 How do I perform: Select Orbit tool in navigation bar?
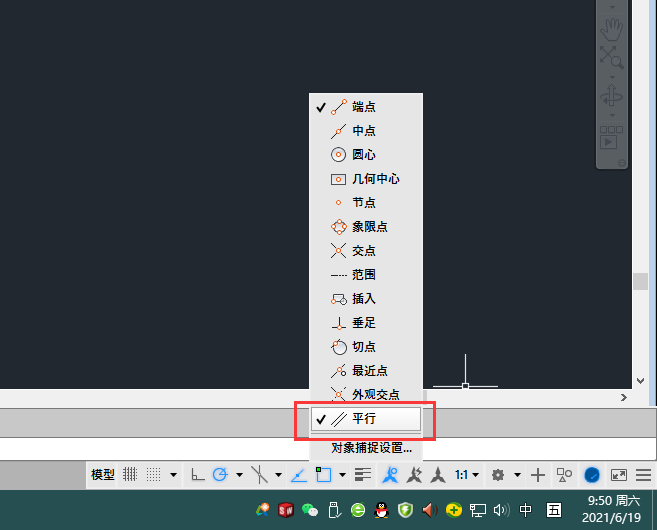pos(611,95)
